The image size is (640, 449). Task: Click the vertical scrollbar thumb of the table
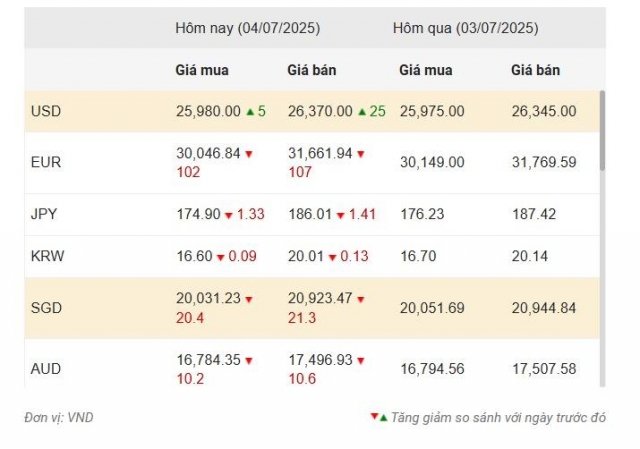point(602,131)
